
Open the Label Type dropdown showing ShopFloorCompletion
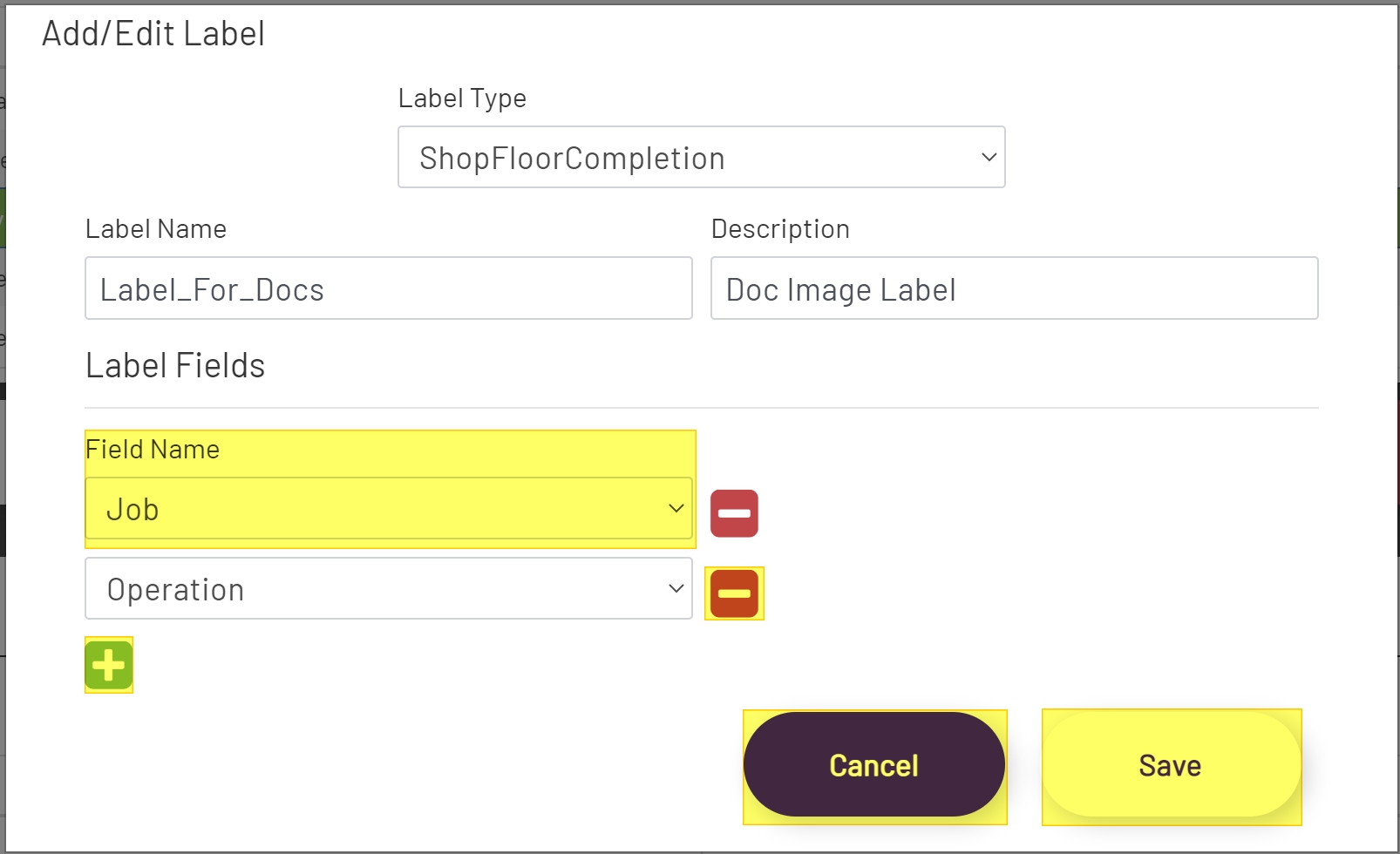pos(701,157)
